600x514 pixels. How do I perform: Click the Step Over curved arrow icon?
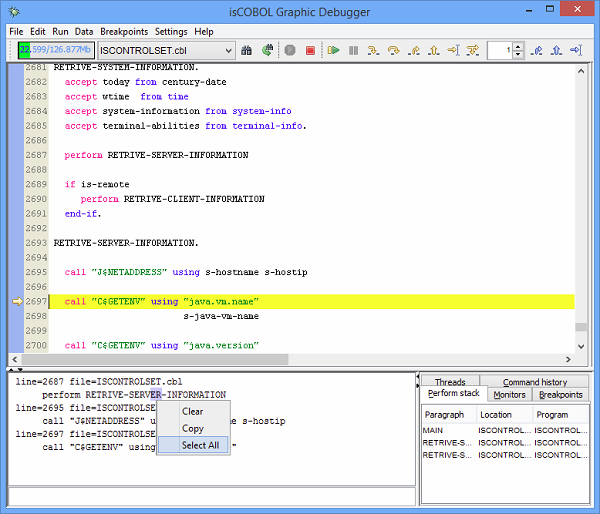pos(393,50)
